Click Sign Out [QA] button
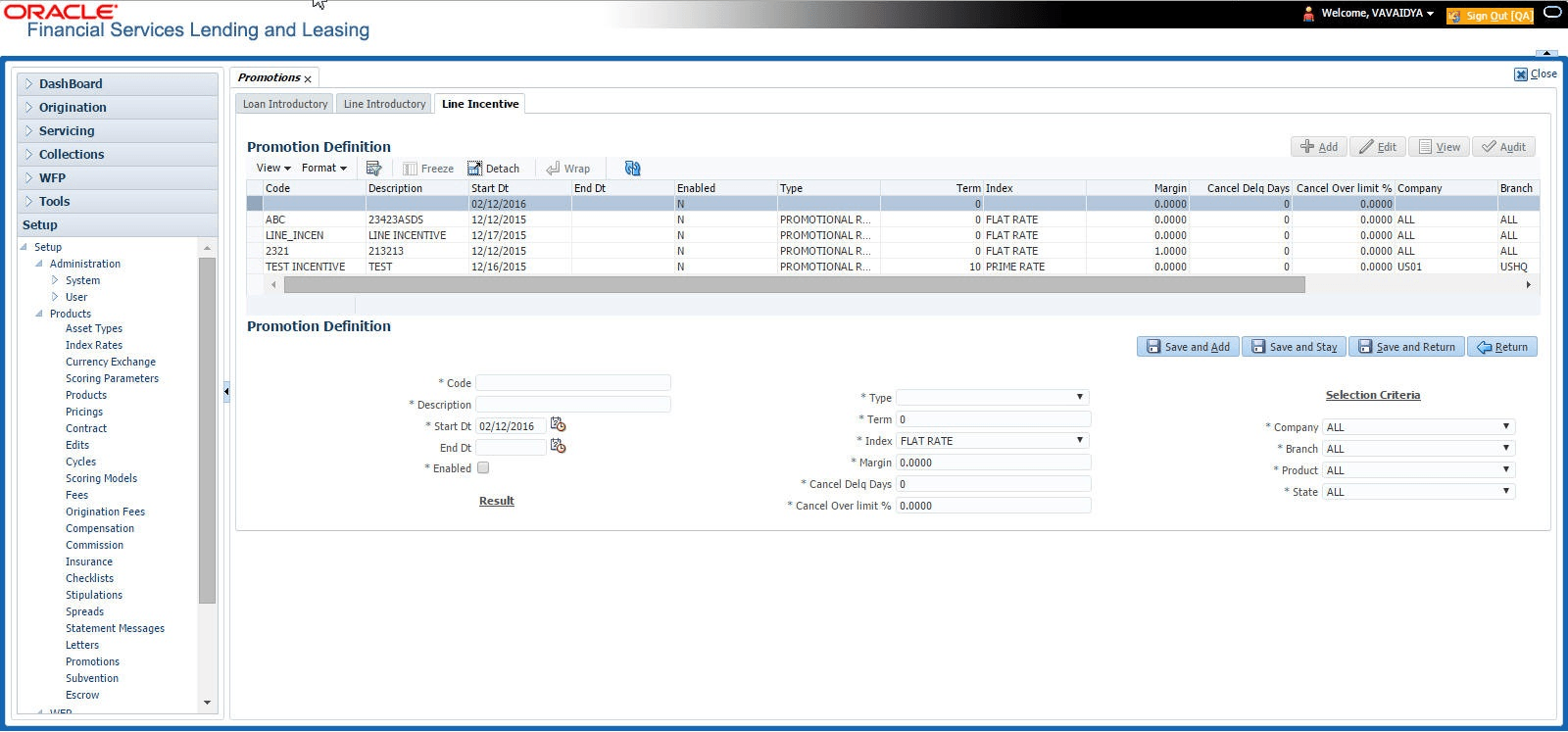Screen dimensions: 1568x732 1490,16
